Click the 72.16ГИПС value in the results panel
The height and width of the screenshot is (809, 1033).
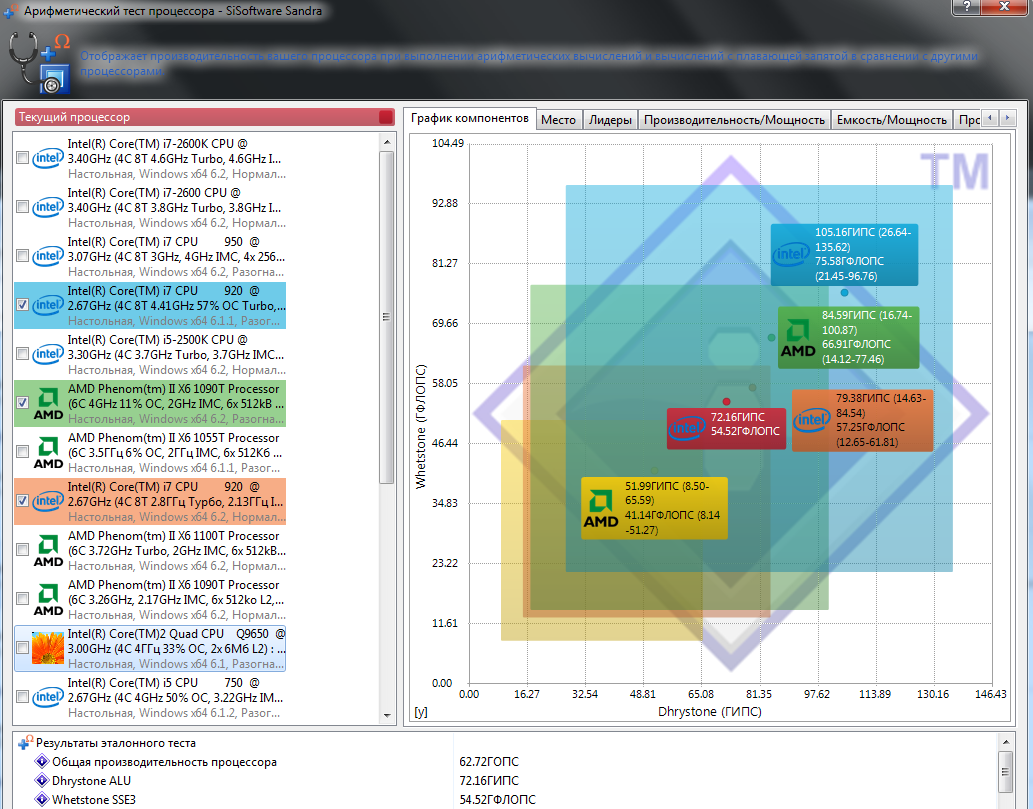coord(489,781)
